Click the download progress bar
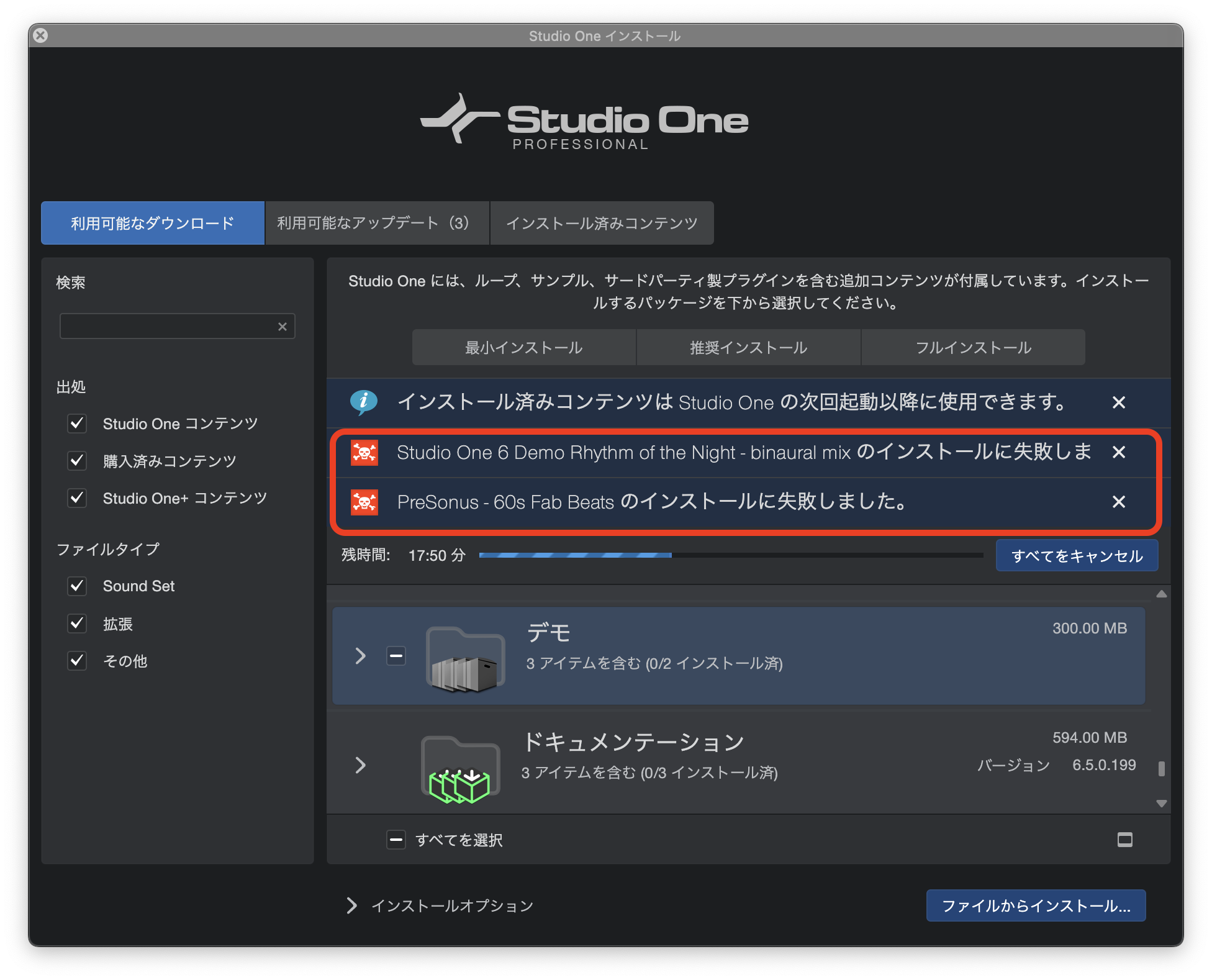This screenshot has height=980, width=1212. [731, 555]
